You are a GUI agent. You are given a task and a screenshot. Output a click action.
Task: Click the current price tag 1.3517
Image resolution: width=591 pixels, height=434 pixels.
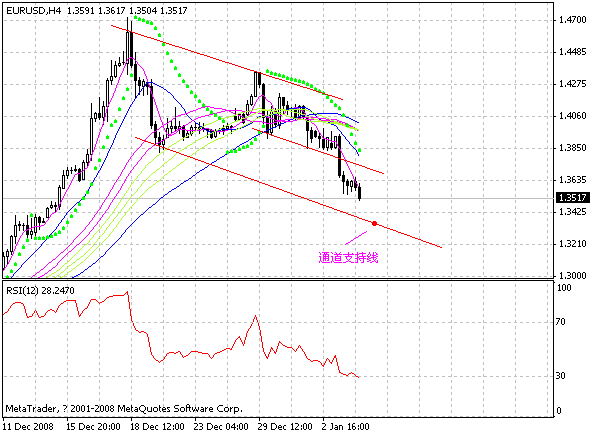click(573, 197)
